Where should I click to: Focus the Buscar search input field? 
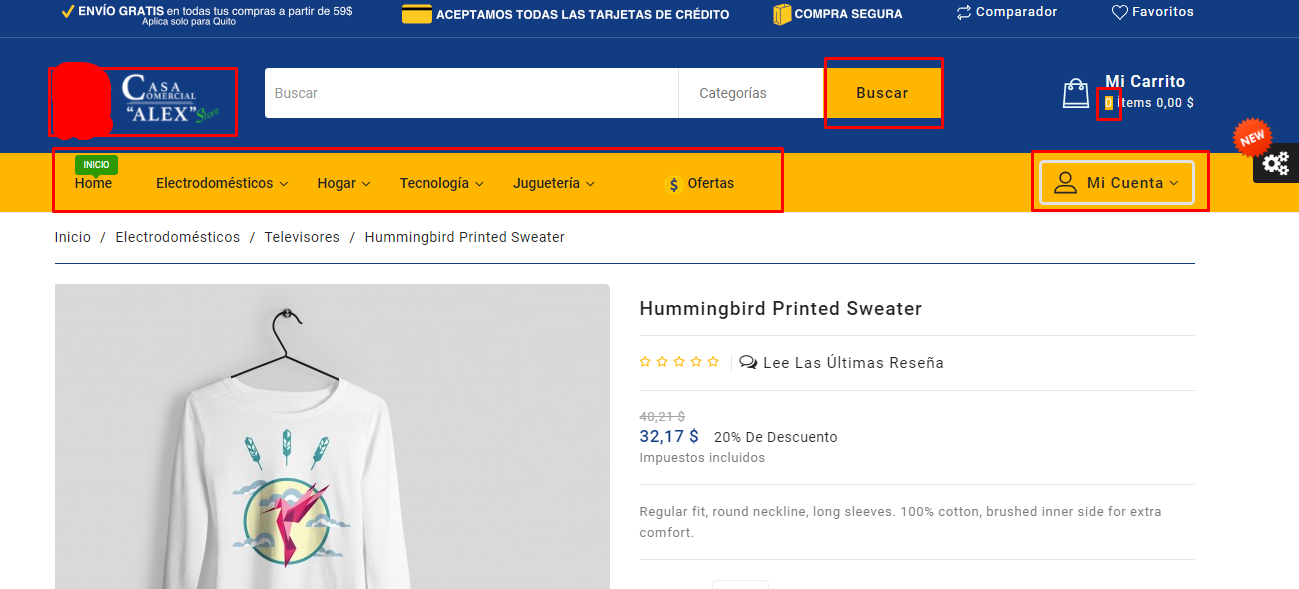[x=471, y=93]
